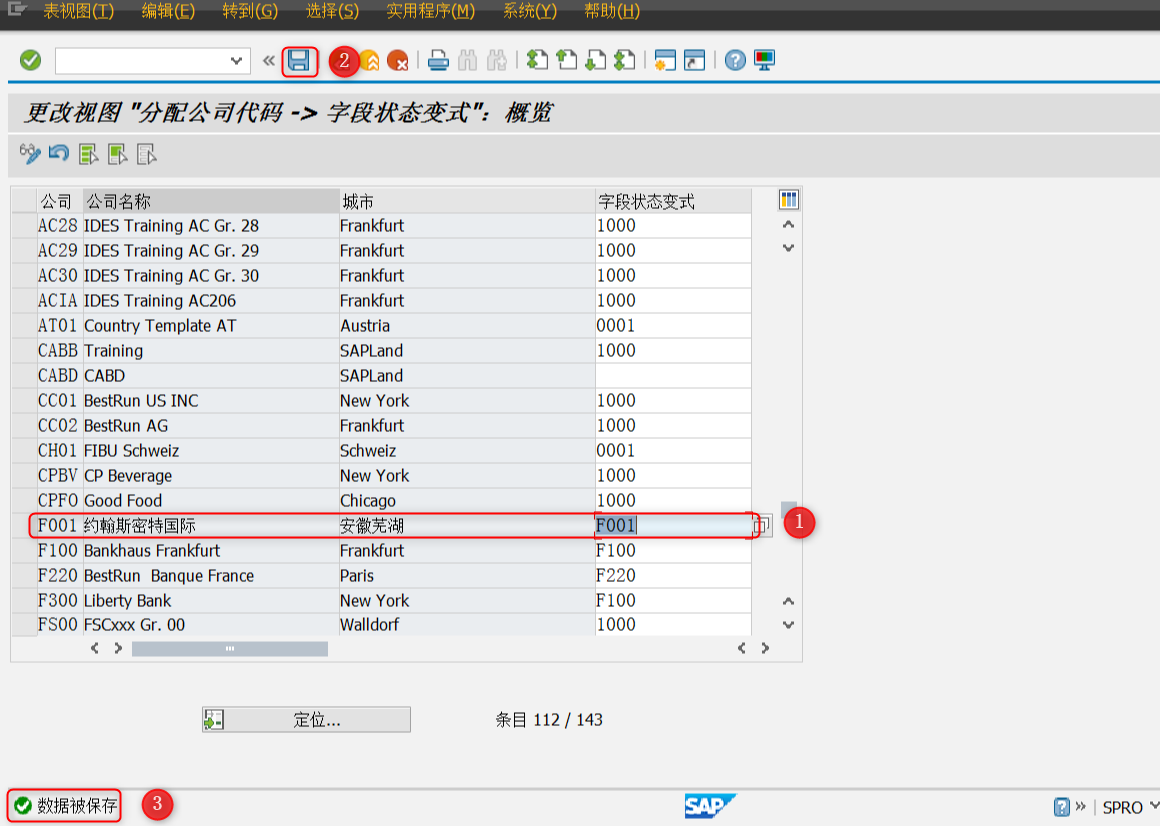Open search help beside F001 variant field
The width and height of the screenshot is (1160, 826).
point(762,526)
